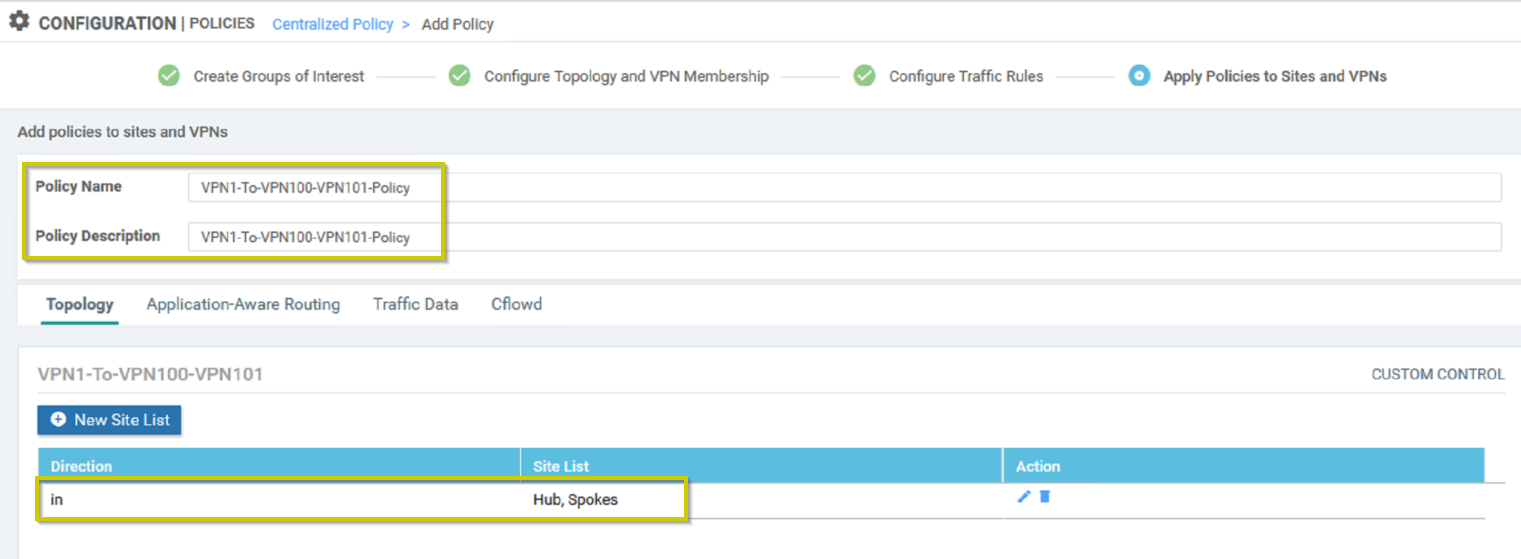Viewport: 1521px width, 559px height.
Task: Click Apply Policies to Sites step icon
Action: 1139,76
